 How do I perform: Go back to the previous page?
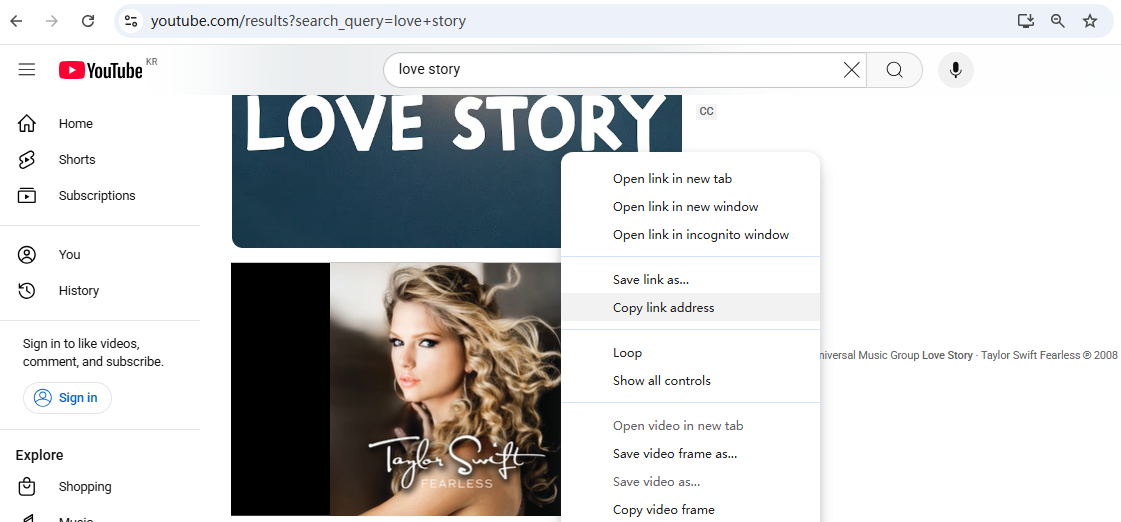16,21
